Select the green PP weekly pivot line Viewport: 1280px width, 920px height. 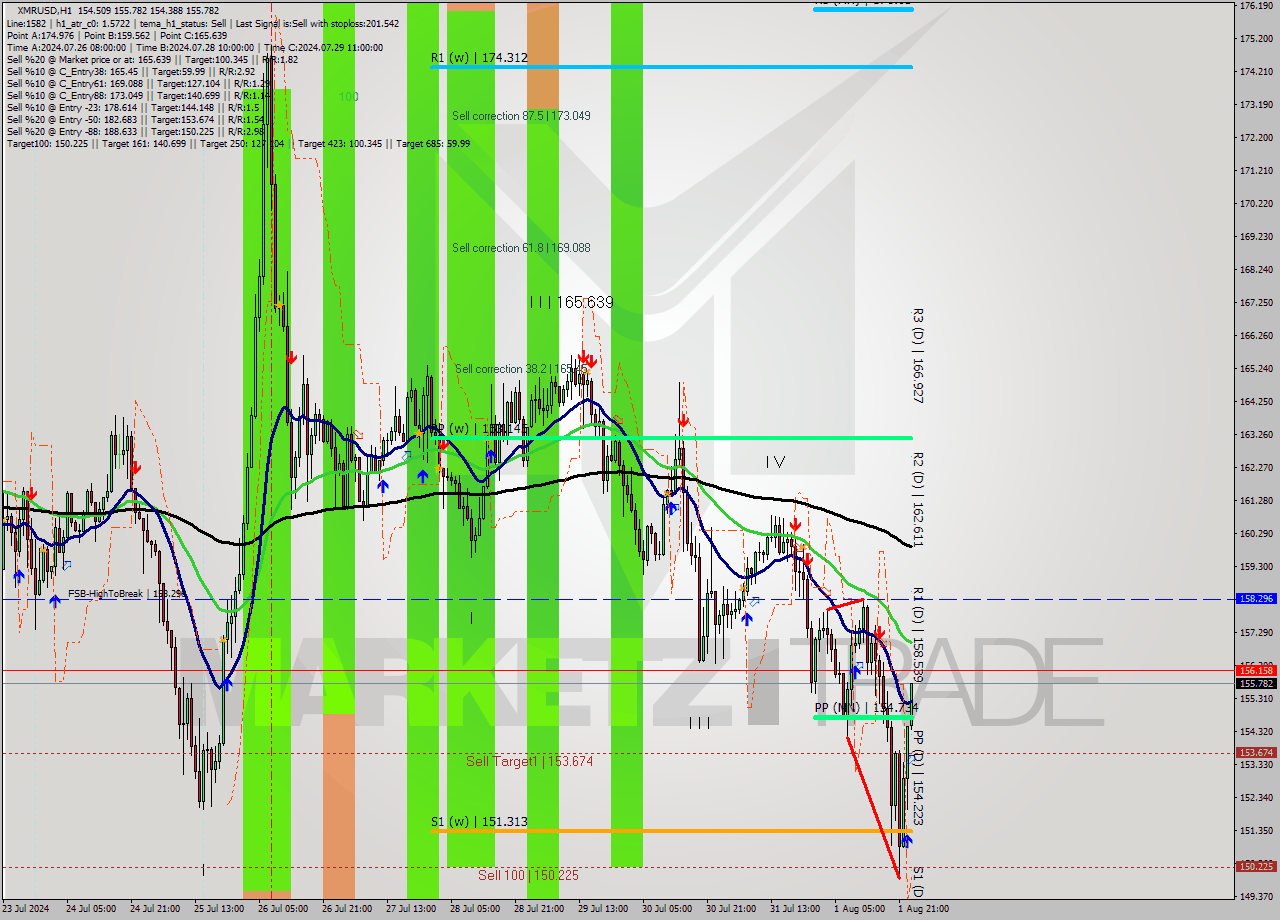(671, 437)
